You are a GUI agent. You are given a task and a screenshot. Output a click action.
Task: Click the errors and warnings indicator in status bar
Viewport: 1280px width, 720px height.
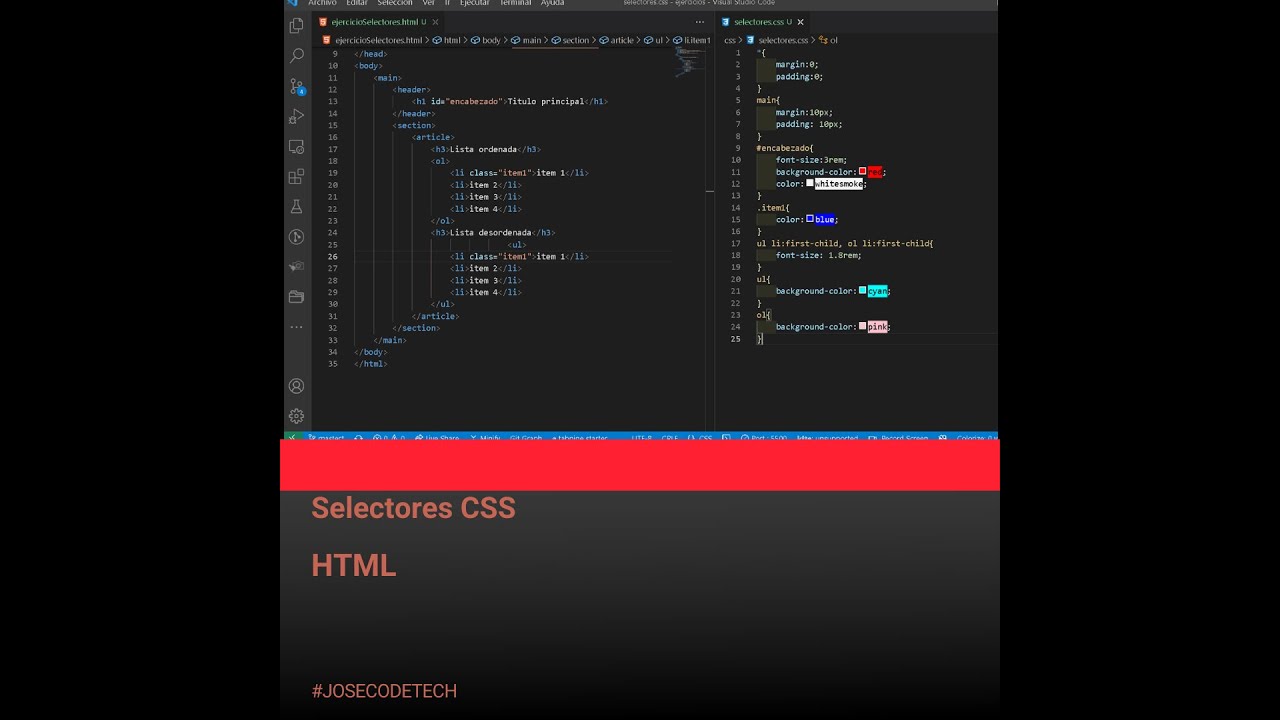coord(389,437)
